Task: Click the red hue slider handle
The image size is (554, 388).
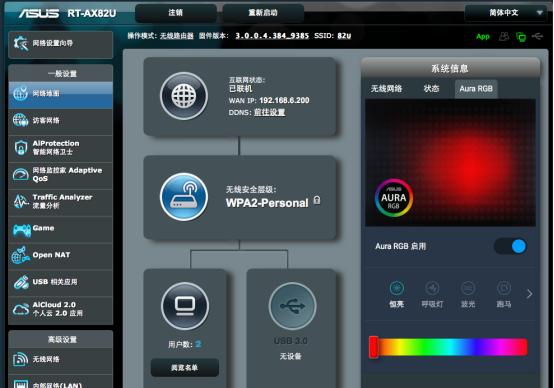Action: (x=374, y=347)
